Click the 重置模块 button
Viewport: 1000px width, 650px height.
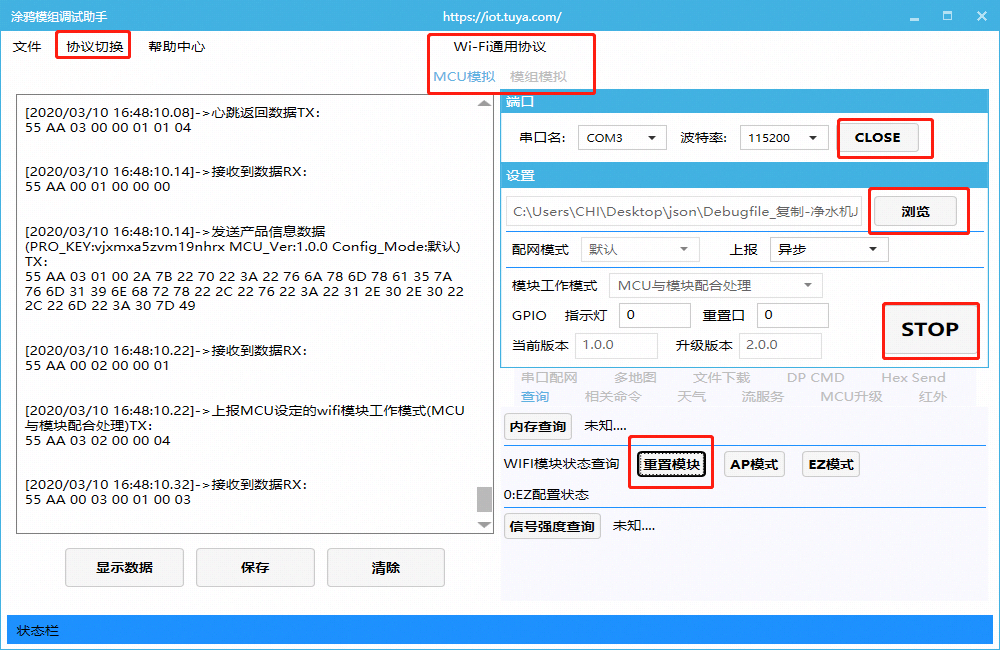pyautogui.click(x=672, y=465)
